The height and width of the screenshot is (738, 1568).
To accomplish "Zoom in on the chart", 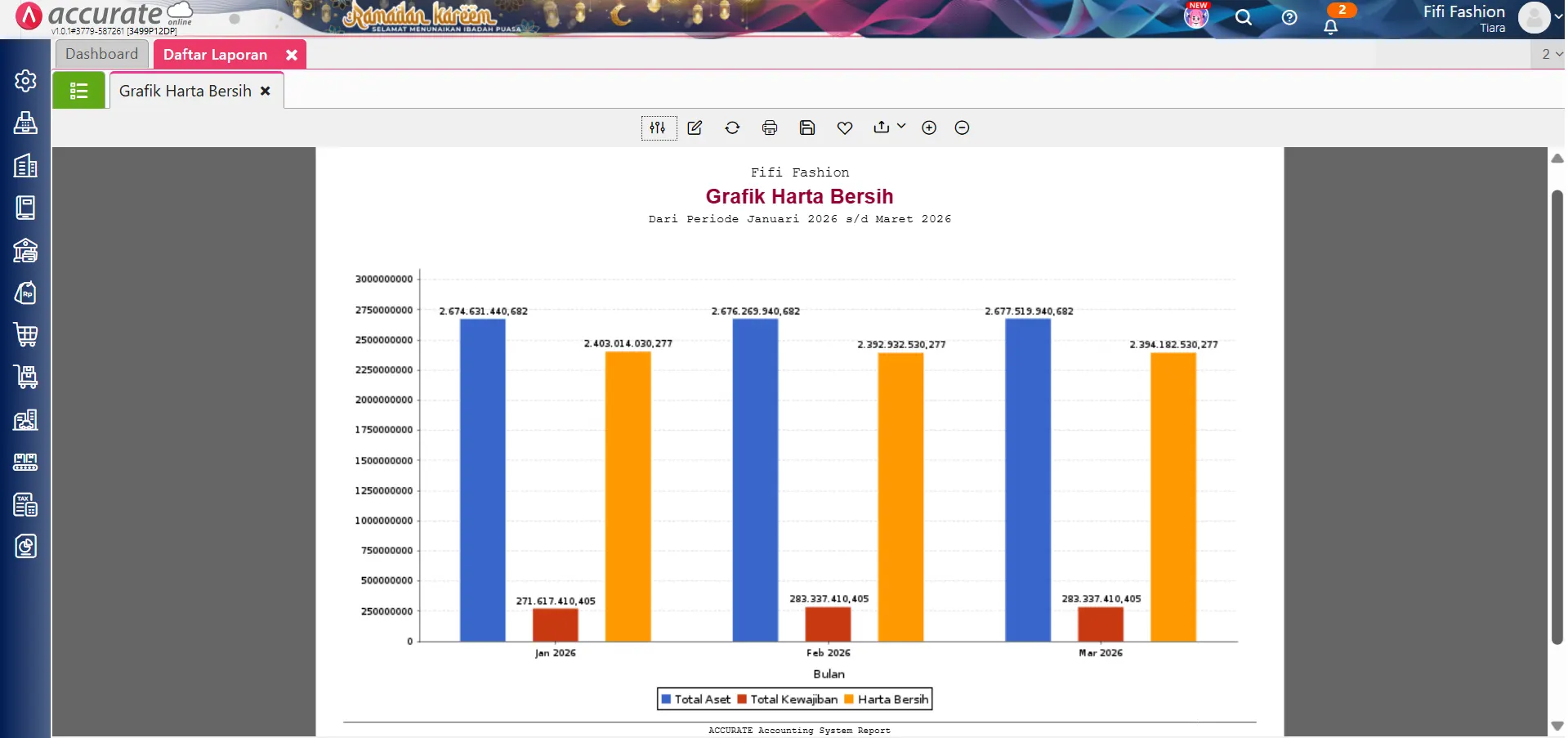I will [x=928, y=127].
